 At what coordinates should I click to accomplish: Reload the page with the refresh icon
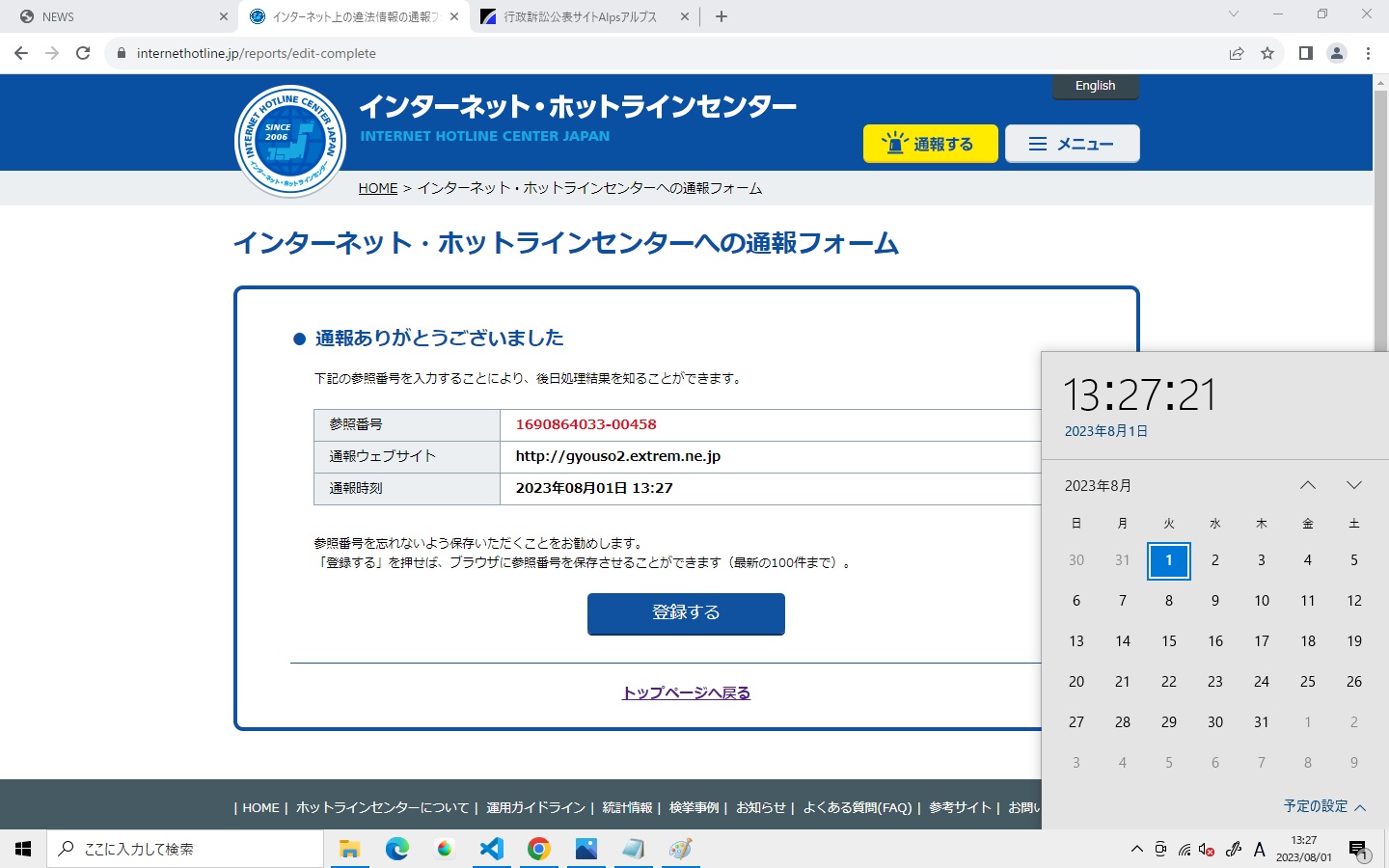[82, 53]
